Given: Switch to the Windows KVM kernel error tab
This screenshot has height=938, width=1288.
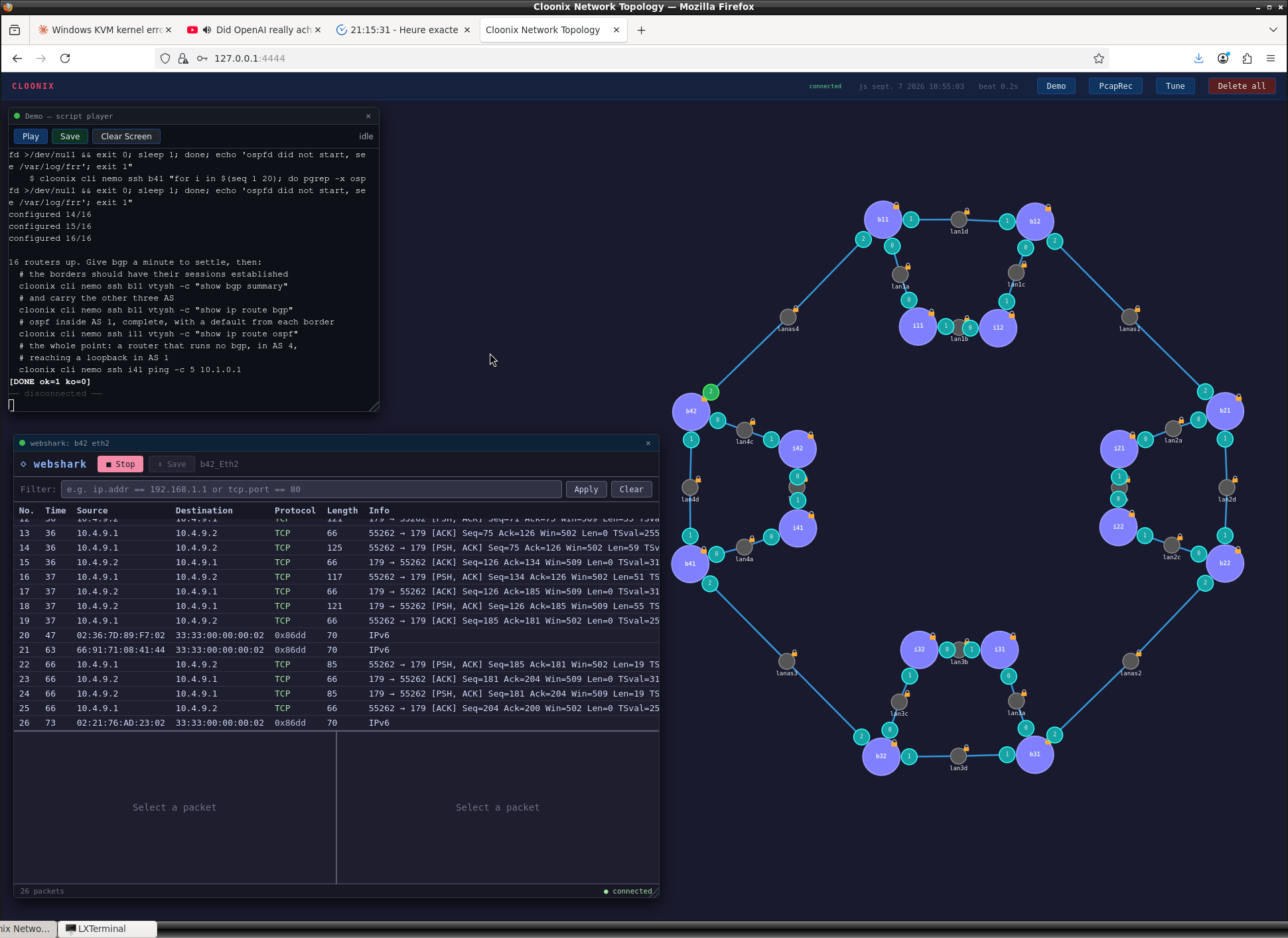Looking at the screenshot, I should [105, 30].
